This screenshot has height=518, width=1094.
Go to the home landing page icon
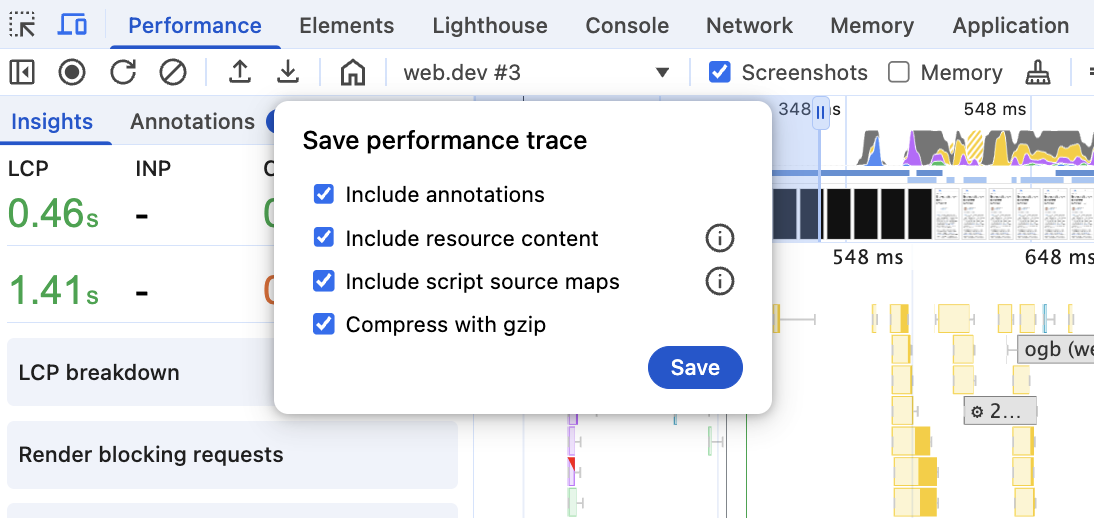(x=352, y=72)
